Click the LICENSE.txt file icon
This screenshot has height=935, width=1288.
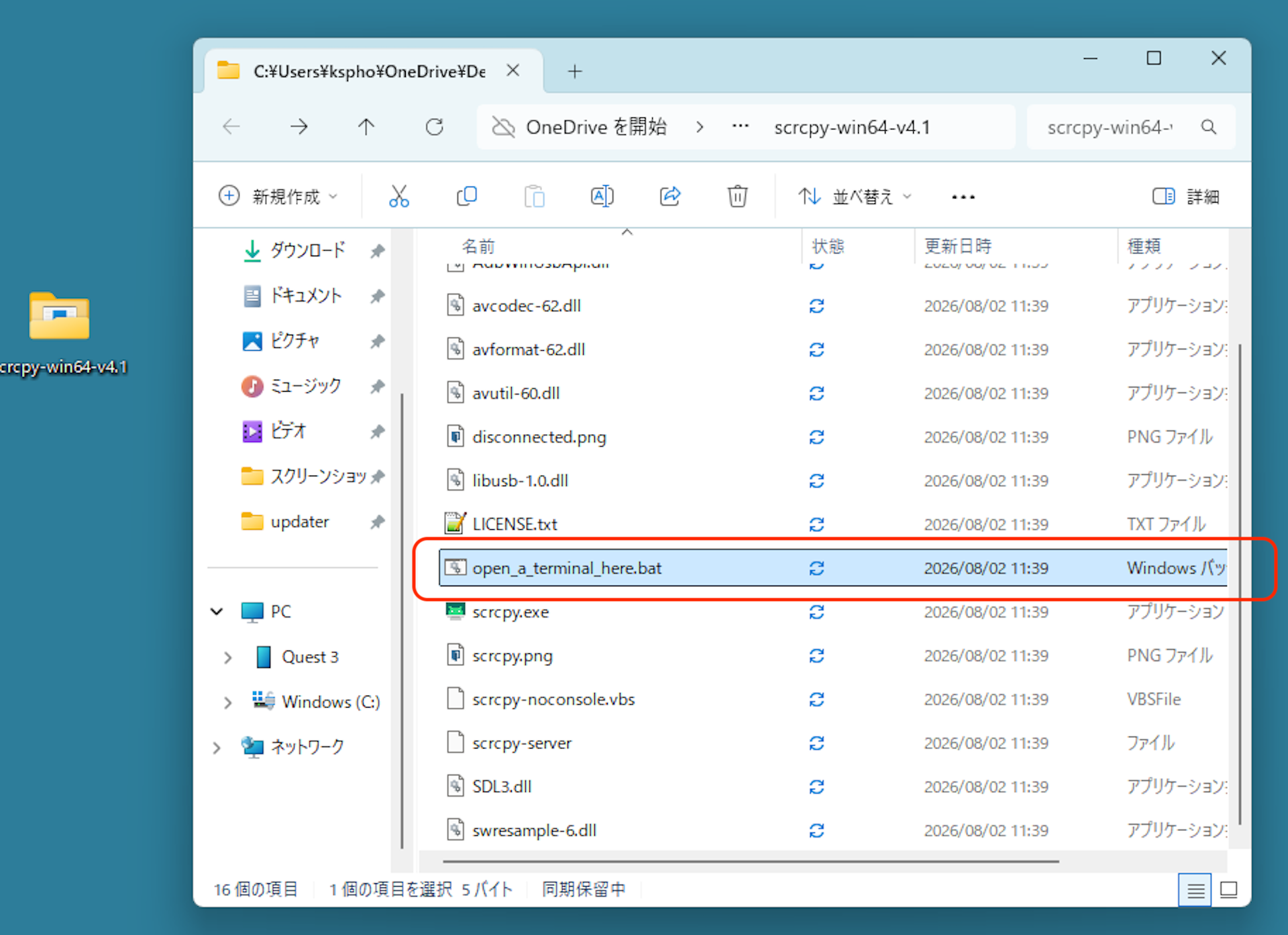pyautogui.click(x=455, y=524)
